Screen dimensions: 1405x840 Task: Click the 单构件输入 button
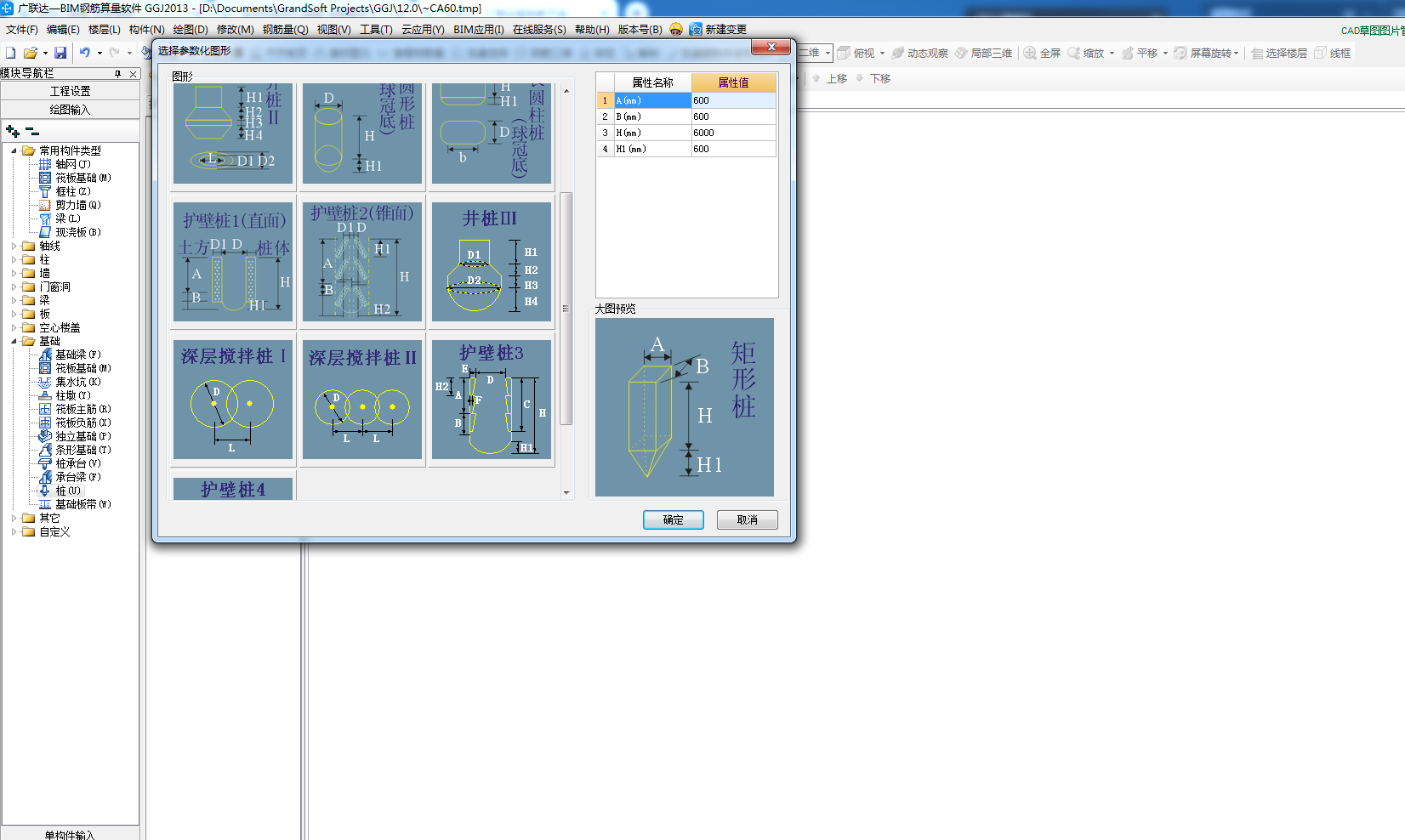point(70,834)
